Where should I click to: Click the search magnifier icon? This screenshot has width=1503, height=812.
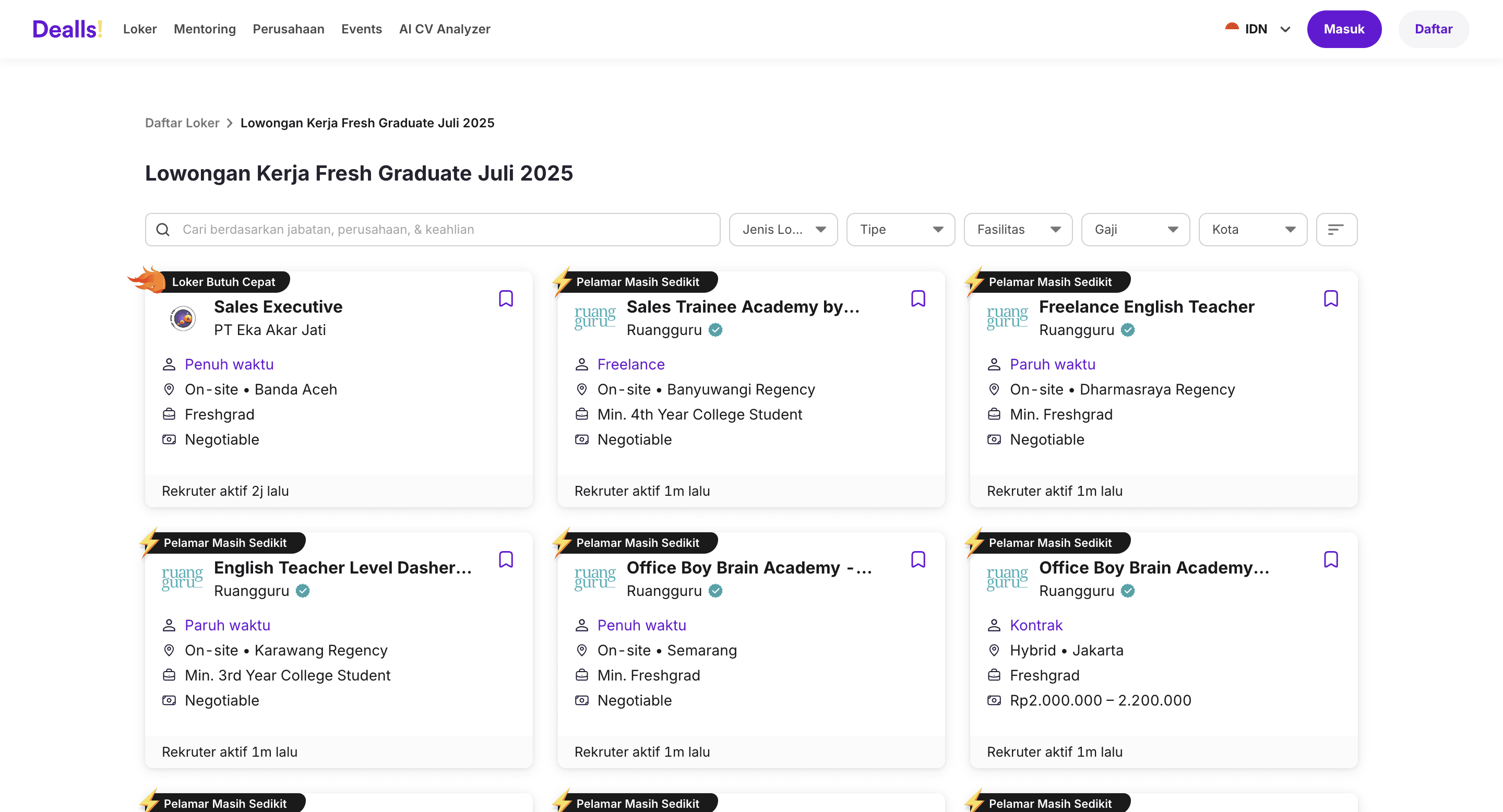coord(163,229)
